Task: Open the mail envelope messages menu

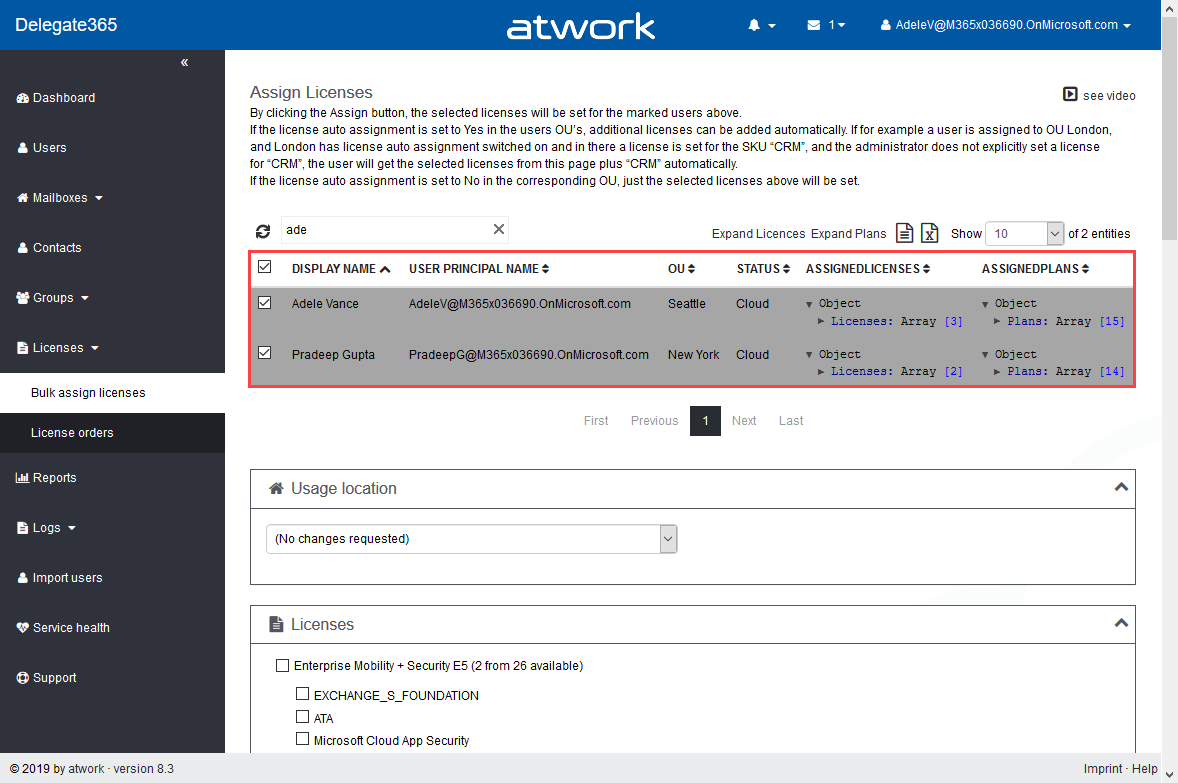Action: coord(826,25)
